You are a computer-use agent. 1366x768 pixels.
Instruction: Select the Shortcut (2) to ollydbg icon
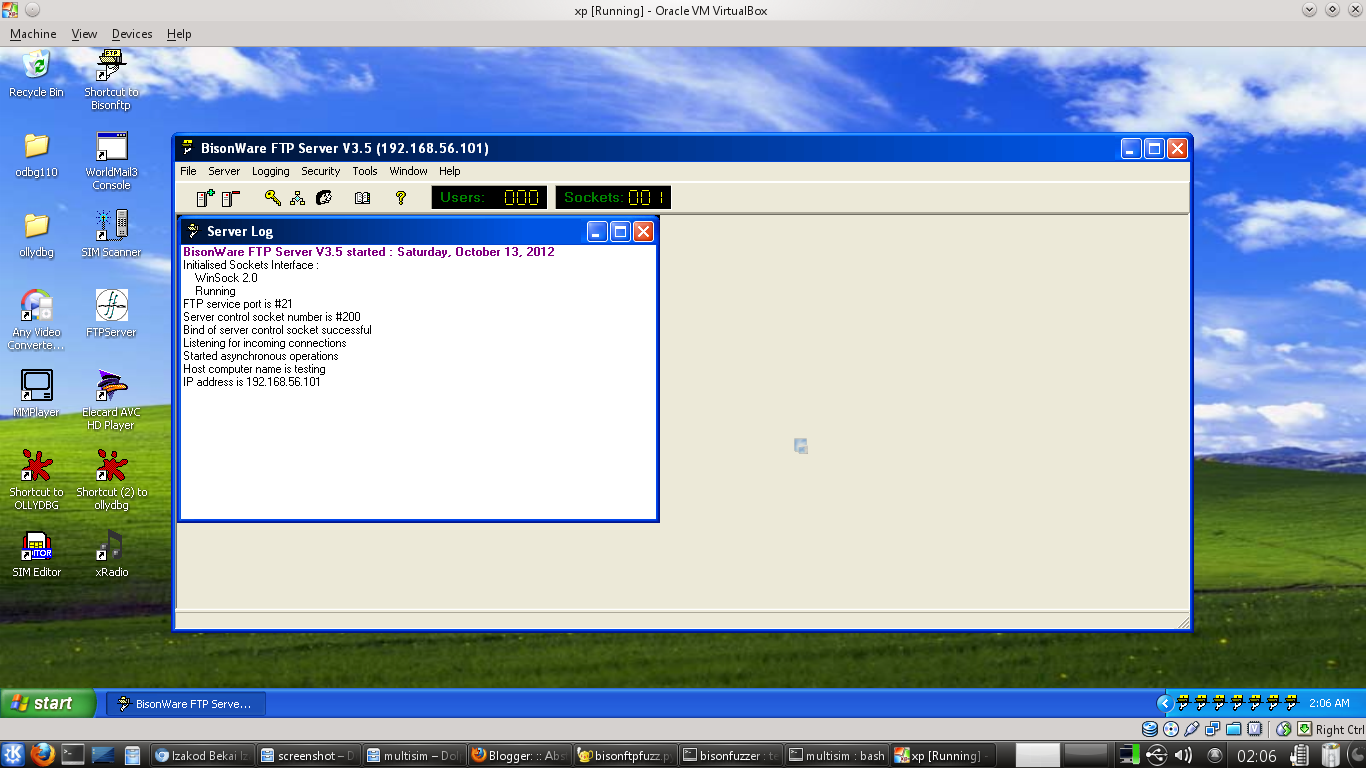click(111, 480)
